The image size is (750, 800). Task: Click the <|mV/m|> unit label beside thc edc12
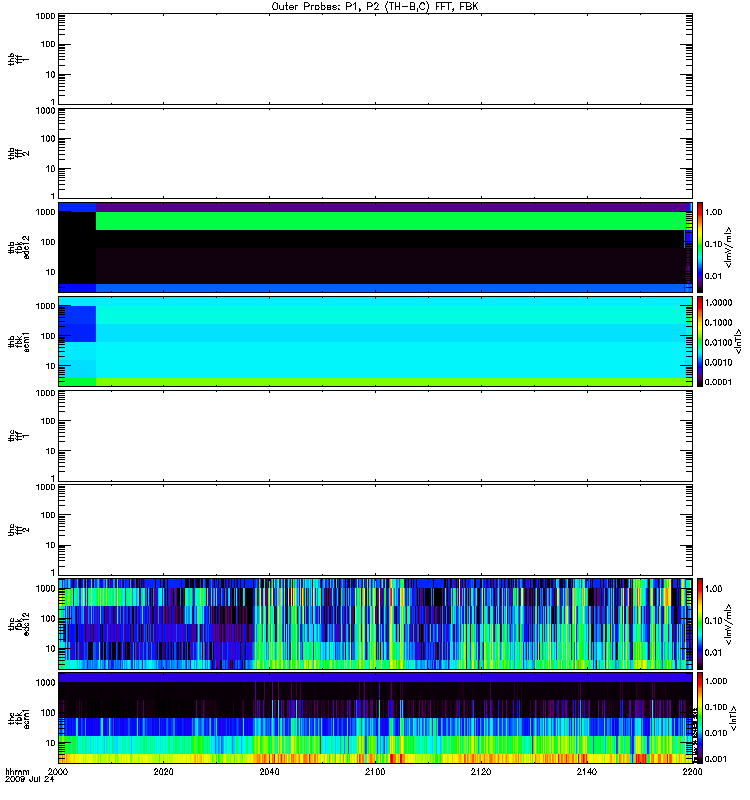pyautogui.click(x=729, y=624)
